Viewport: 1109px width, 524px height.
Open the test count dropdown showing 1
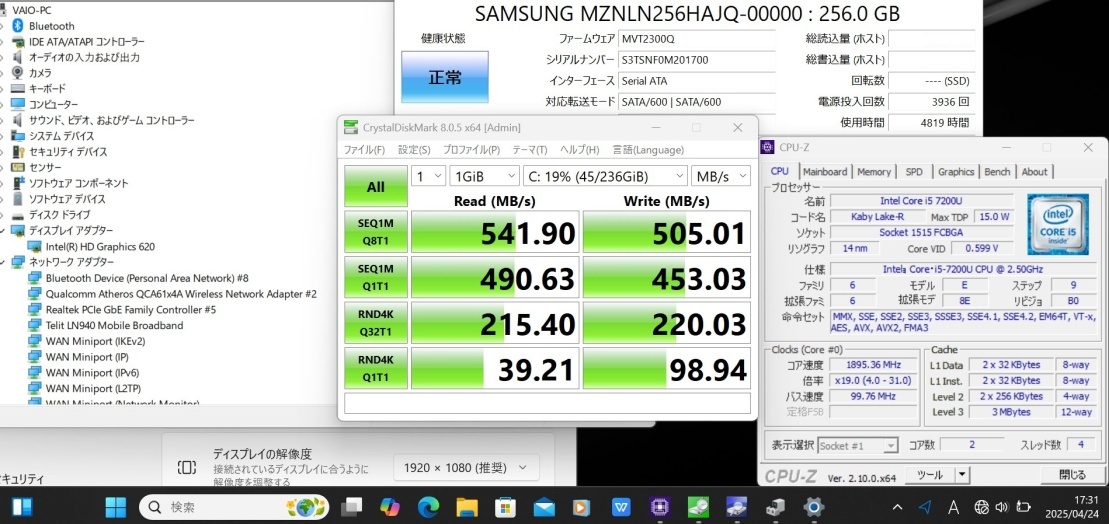click(429, 176)
